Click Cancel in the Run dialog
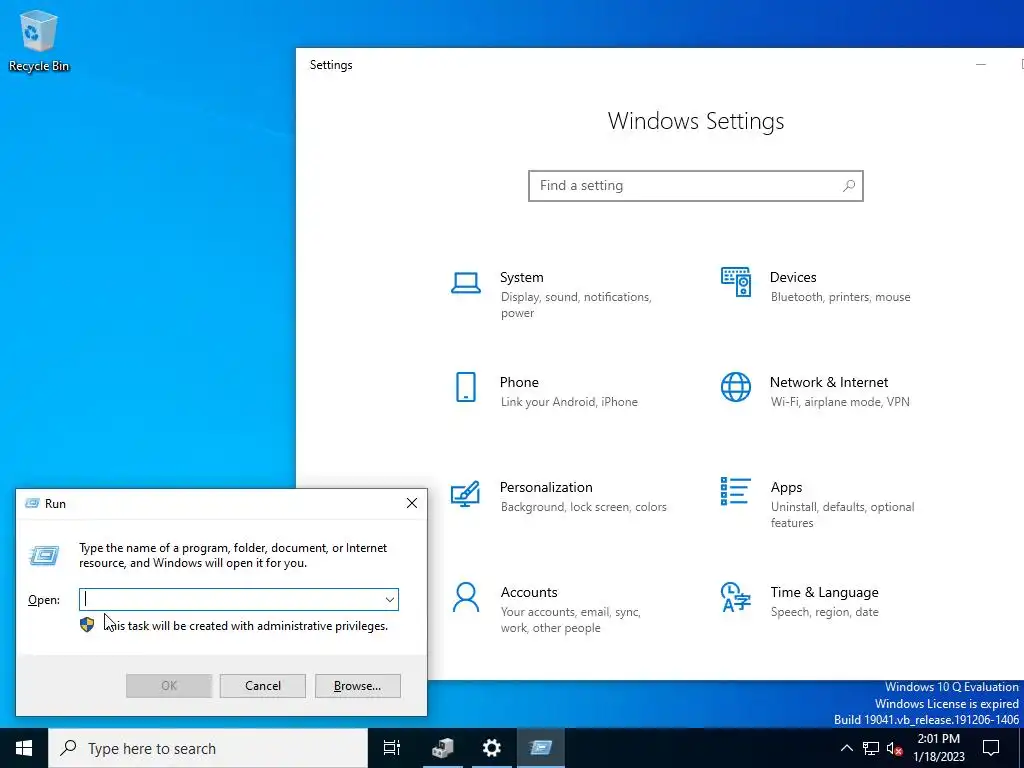This screenshot has width=1024, height=768. (263, 686)
